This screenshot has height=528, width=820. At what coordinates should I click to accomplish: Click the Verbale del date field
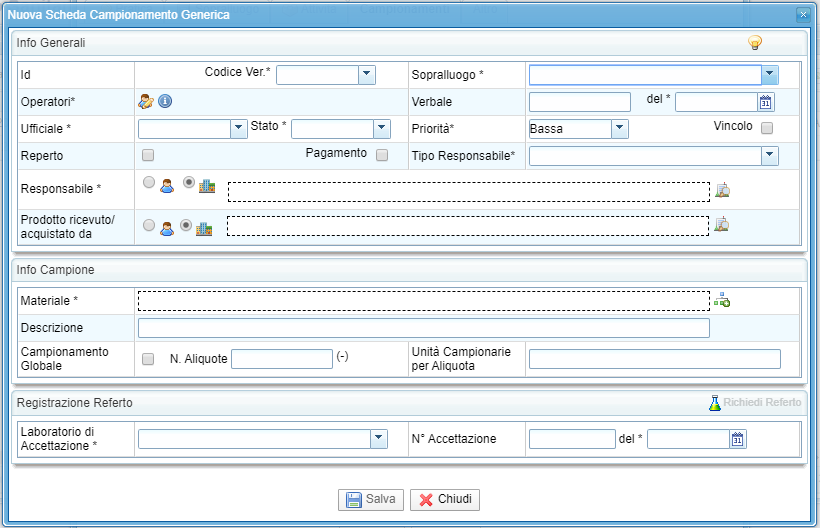click(x=716, y=102)
